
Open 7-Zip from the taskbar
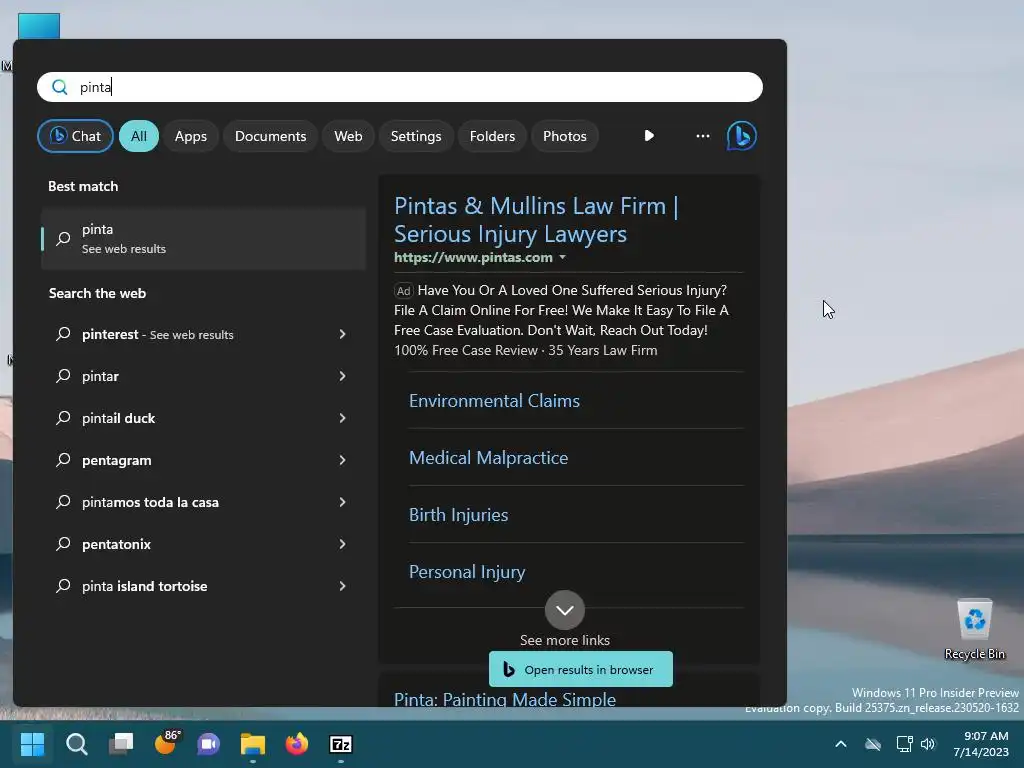(341, 744)
